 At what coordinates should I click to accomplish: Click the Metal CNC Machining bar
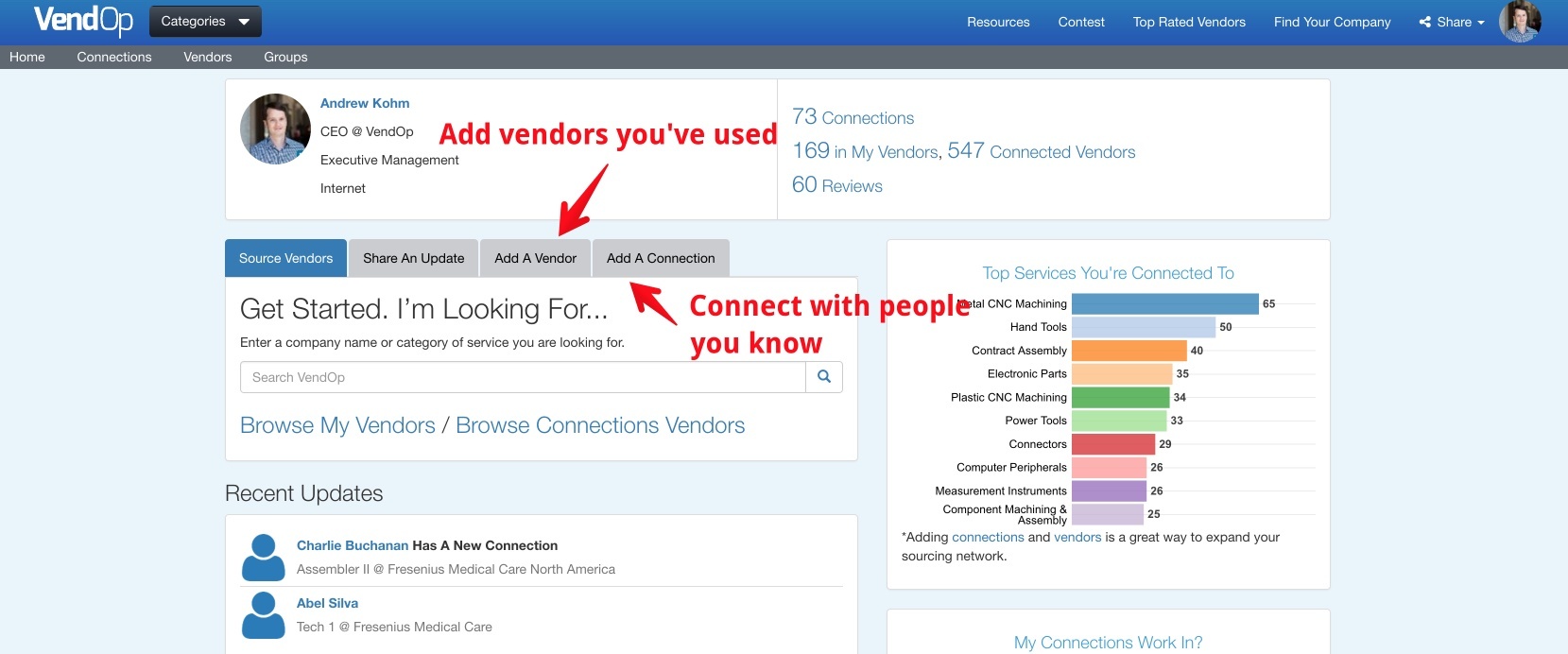(1165, 303)
